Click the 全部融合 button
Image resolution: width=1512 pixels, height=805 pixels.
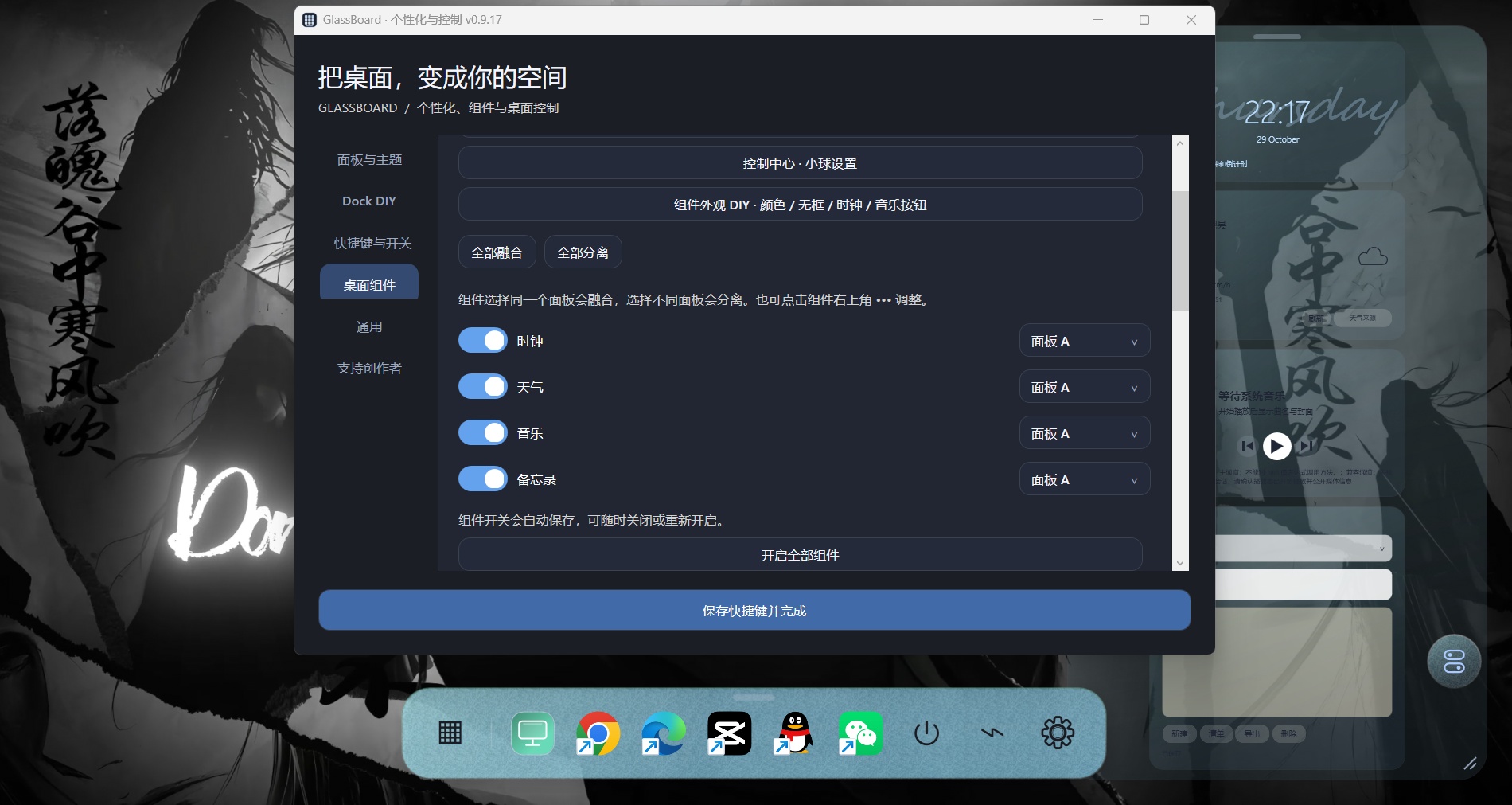[x=497, y=252]
